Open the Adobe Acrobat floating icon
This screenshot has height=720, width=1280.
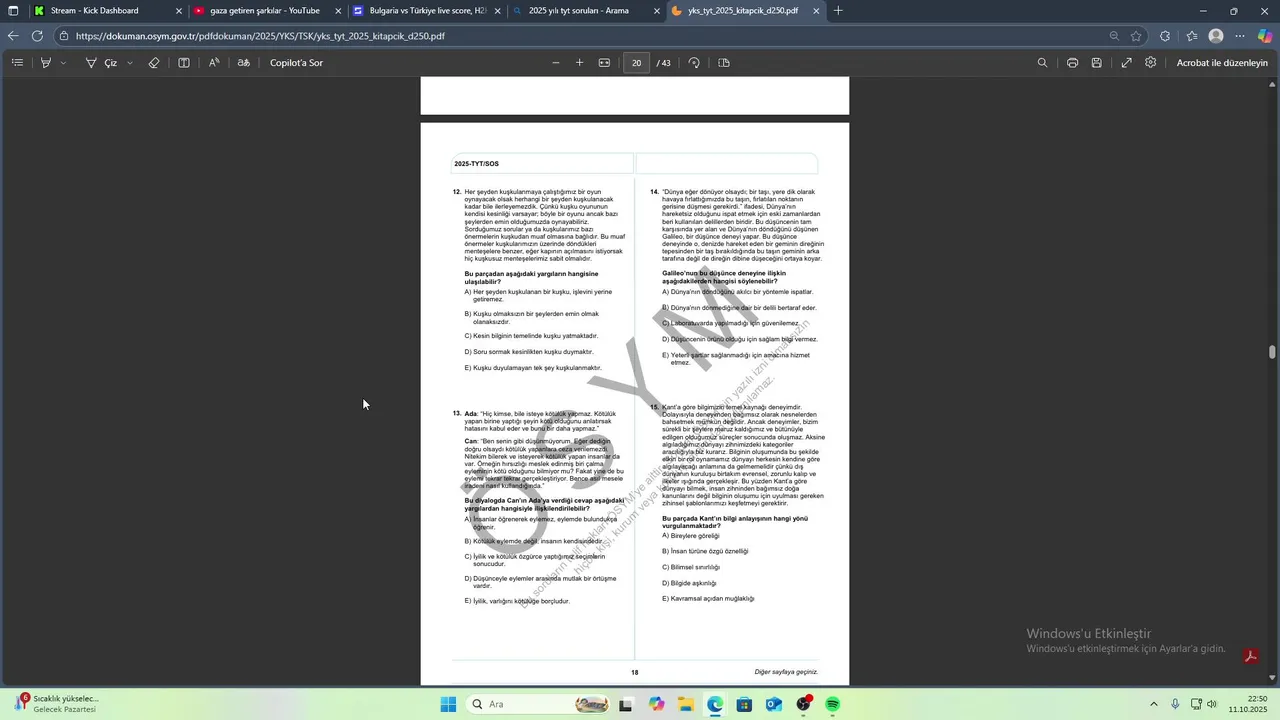point(1249,656)
